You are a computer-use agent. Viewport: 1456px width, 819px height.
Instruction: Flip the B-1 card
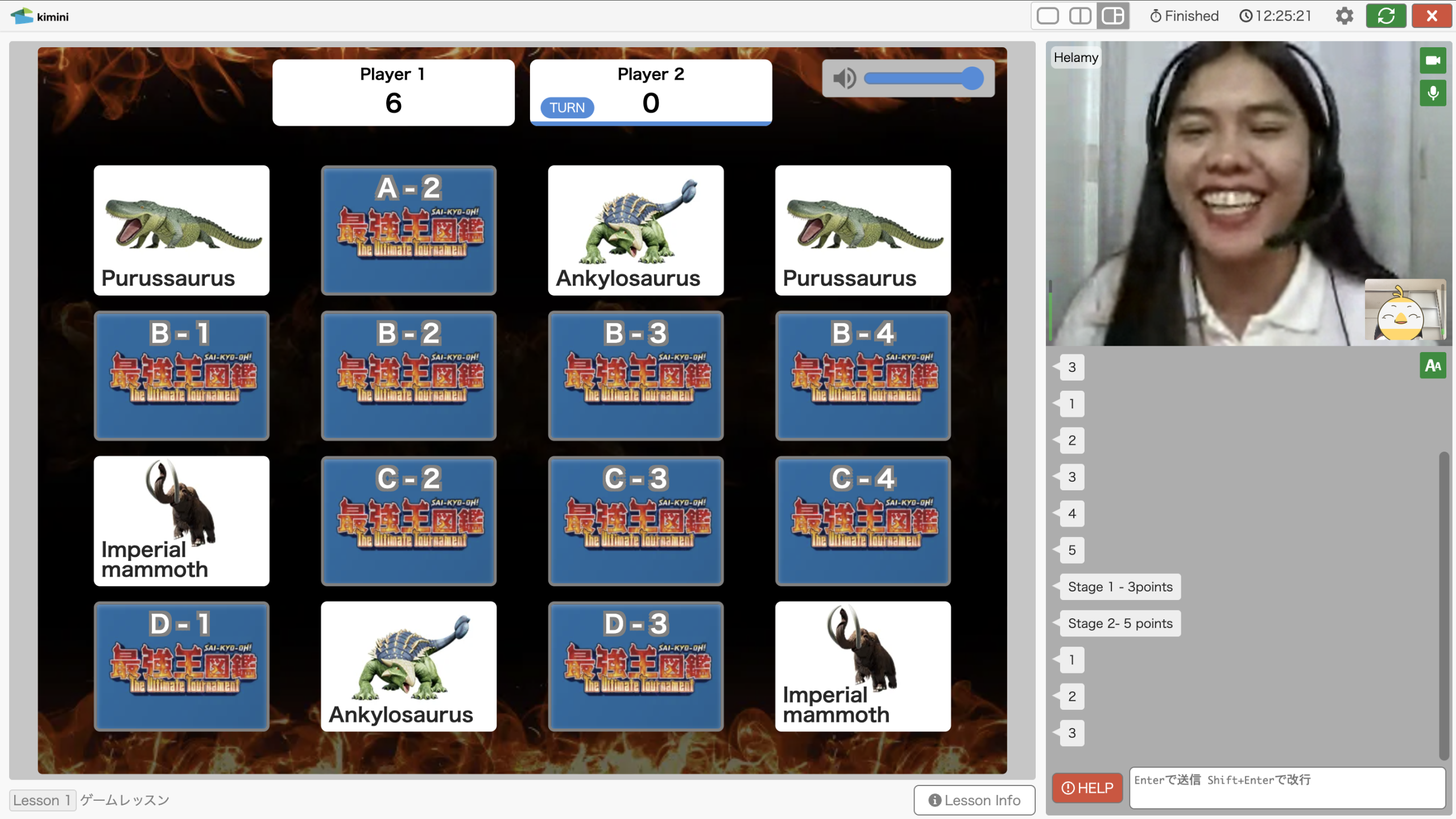point(181,376)
